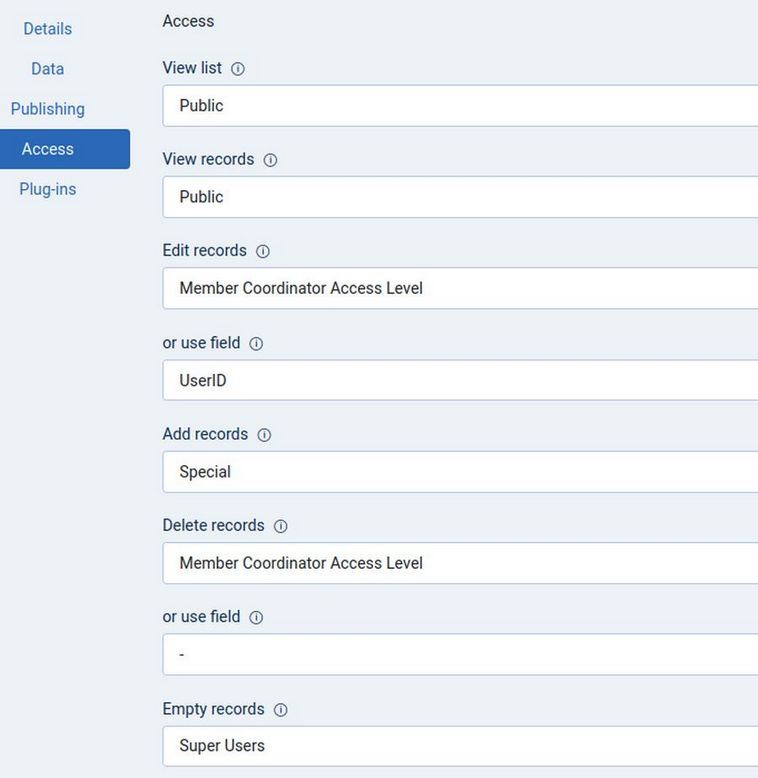
Task: Click the info icon beside View records
Action: (x=270, y=160)
